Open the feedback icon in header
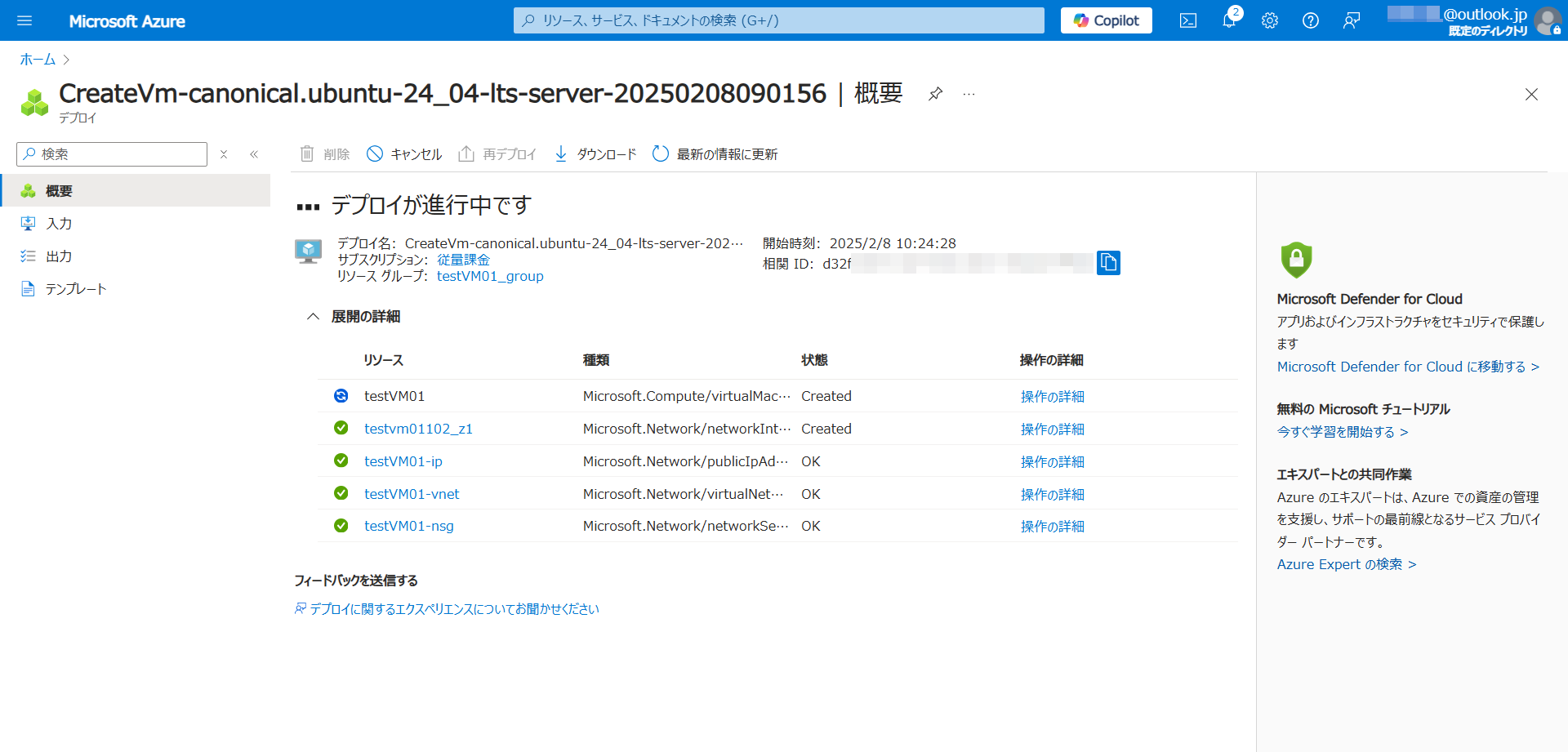The width and height of the screenshot is (1568, 752). click(1351, 20)
